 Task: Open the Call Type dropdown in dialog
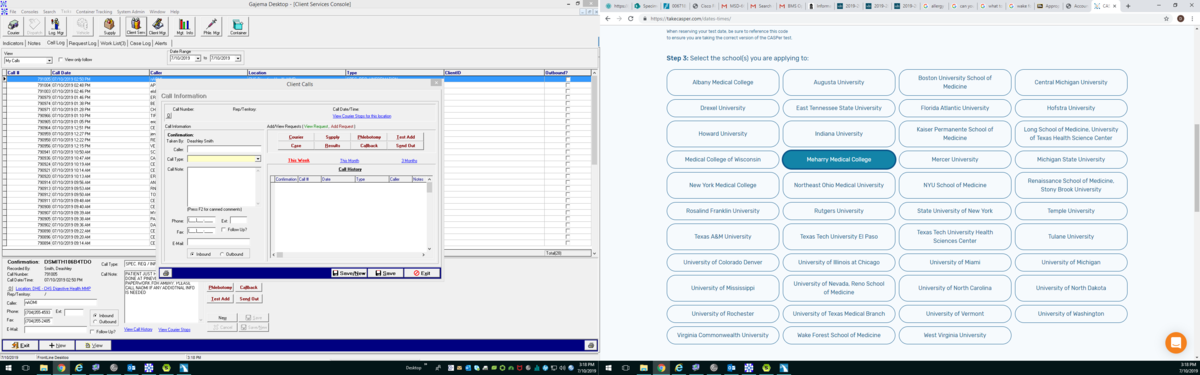tap(224, 158)
